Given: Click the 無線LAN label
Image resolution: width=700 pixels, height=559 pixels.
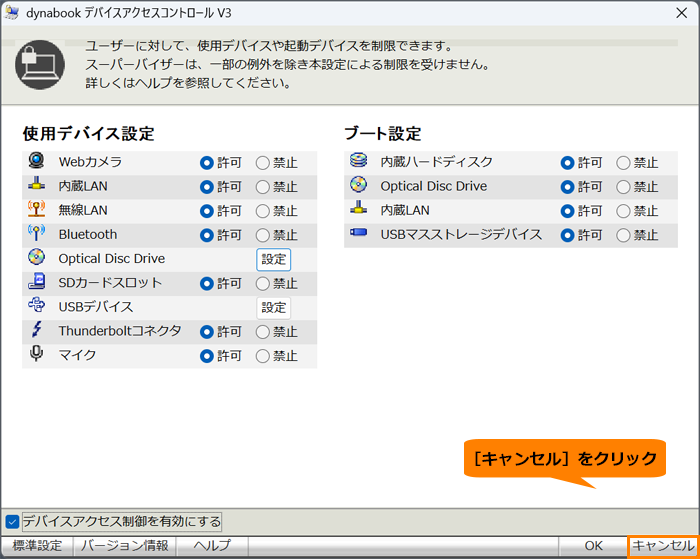Looking at the screenshot, I should [83, 210].
